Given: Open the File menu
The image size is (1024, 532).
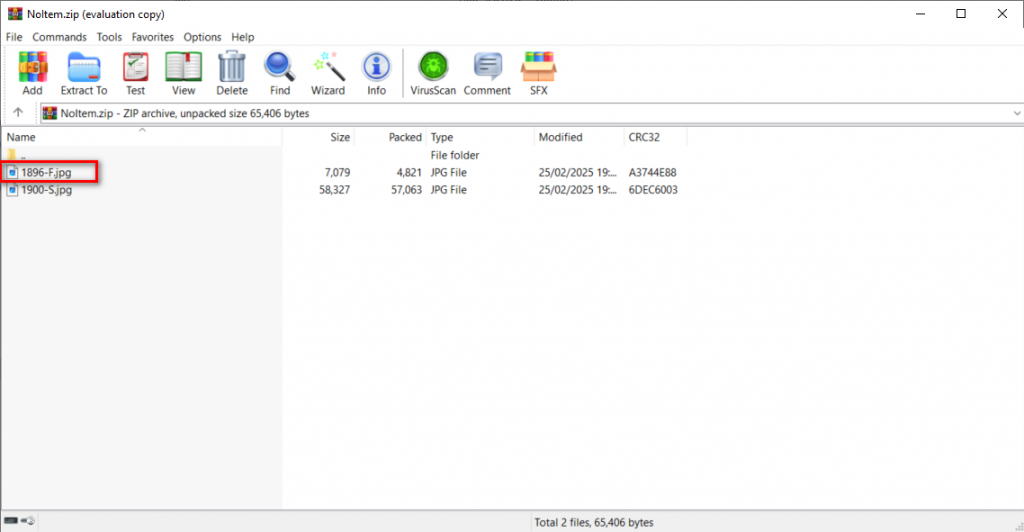Looking at the screenshot, I should tap(14, 37).
